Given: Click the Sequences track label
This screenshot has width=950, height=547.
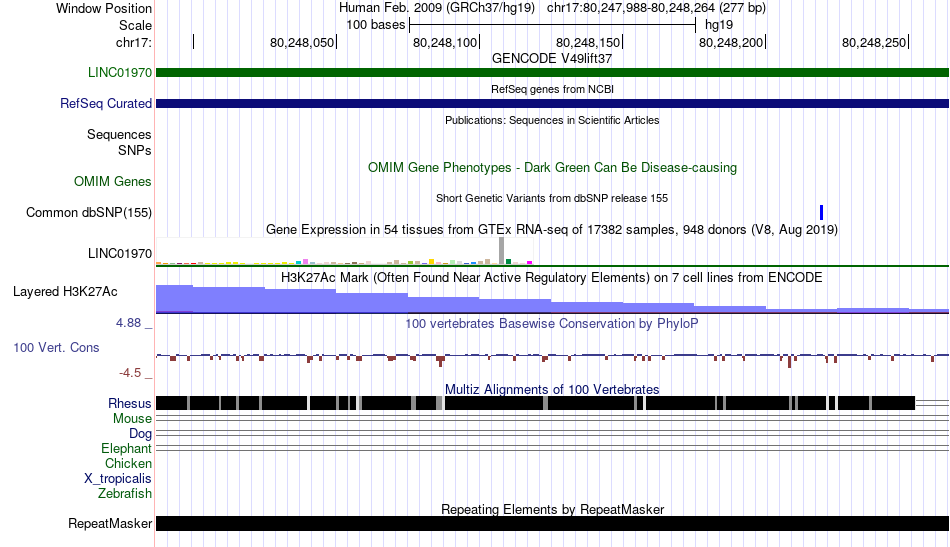Looking at the screenshot, I should 119,134.
